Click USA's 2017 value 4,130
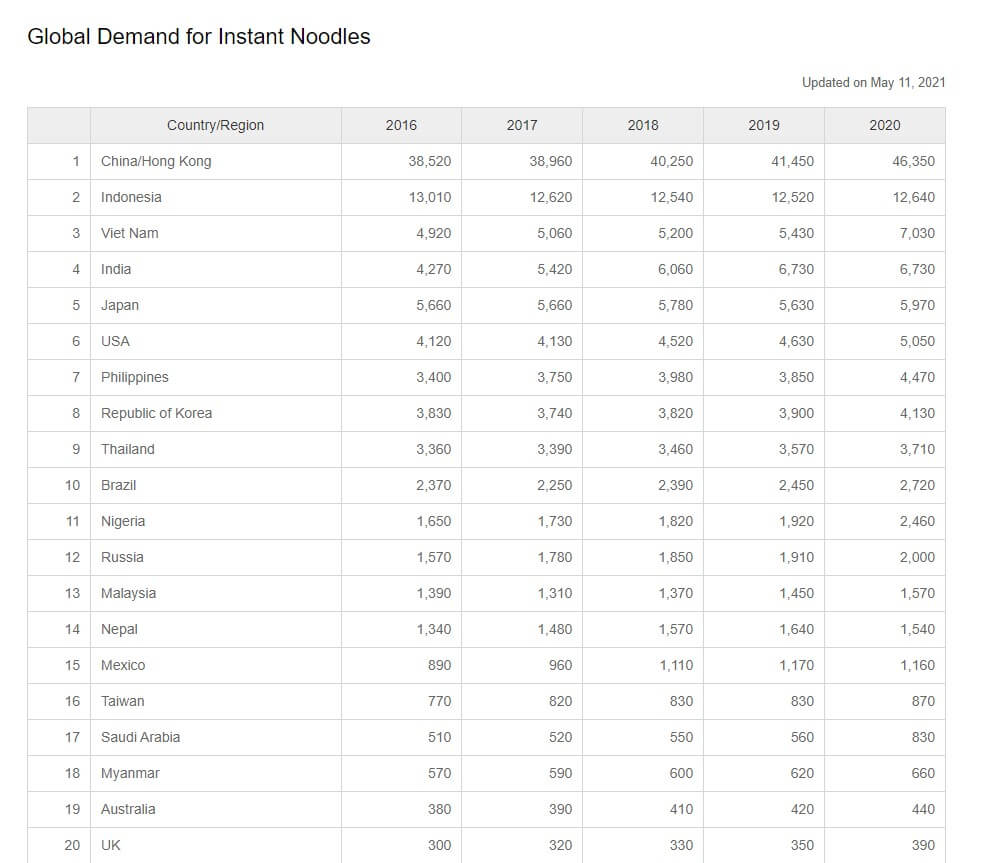The width and height of the screenshot is (990, 863). point(554,342)
